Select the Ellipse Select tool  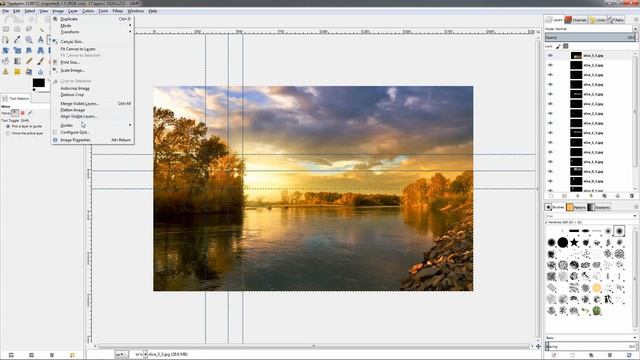pyautogui.click(x=17, y=29)
